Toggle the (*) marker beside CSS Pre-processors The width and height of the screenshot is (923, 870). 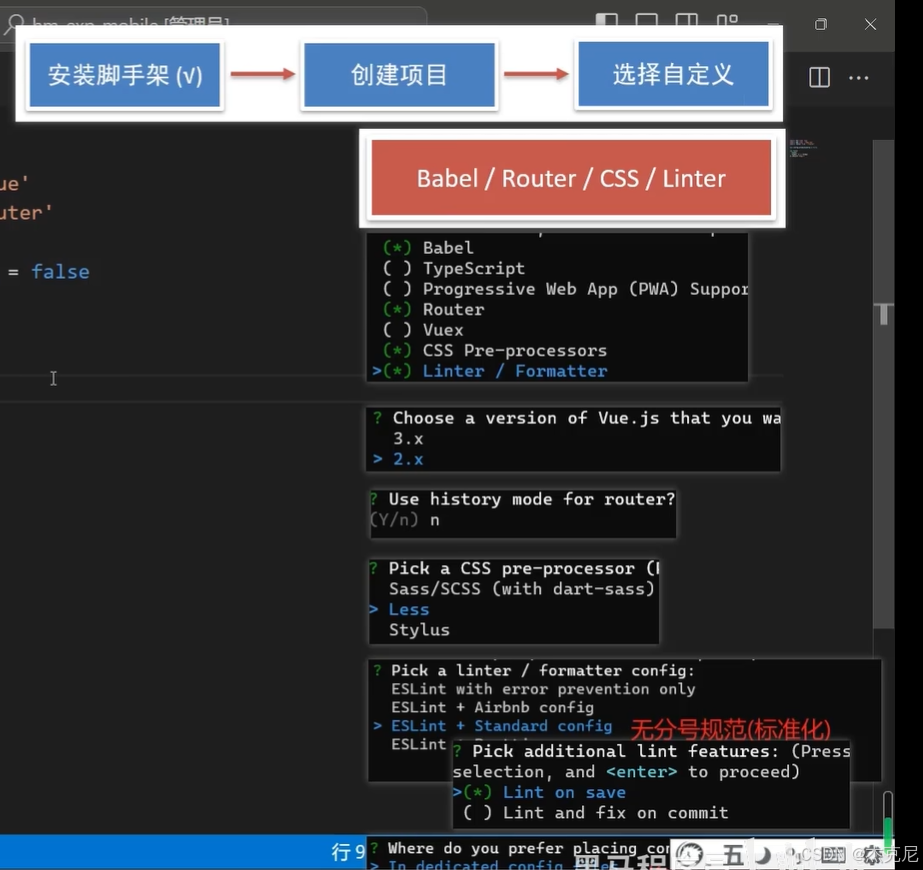point(397,351)
